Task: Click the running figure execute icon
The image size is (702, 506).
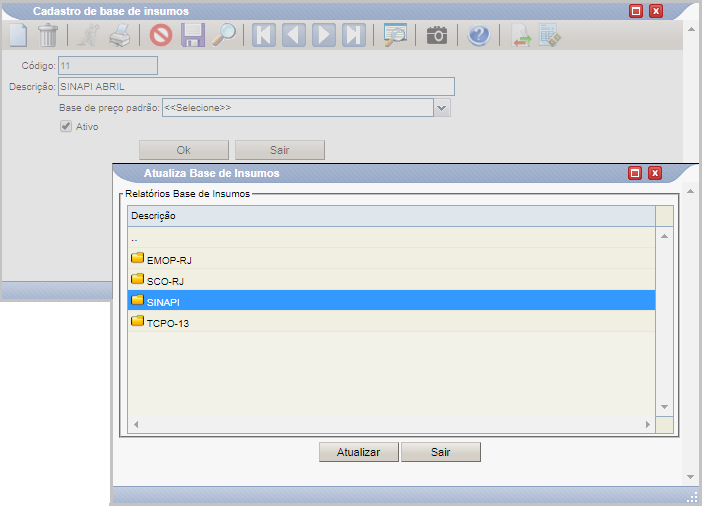Action: (x=88, y=35)
